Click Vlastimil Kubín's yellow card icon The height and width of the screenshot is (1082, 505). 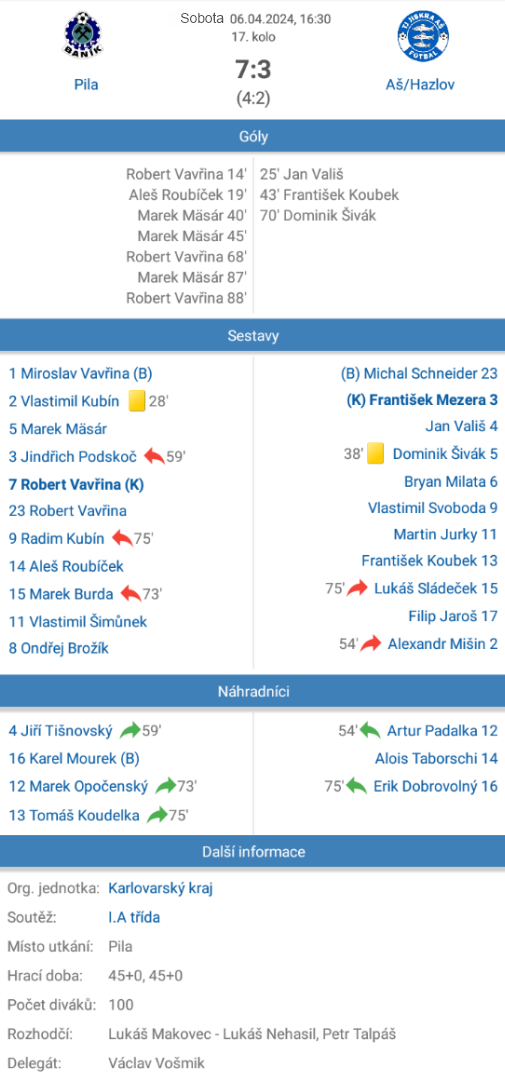[137, 401]
